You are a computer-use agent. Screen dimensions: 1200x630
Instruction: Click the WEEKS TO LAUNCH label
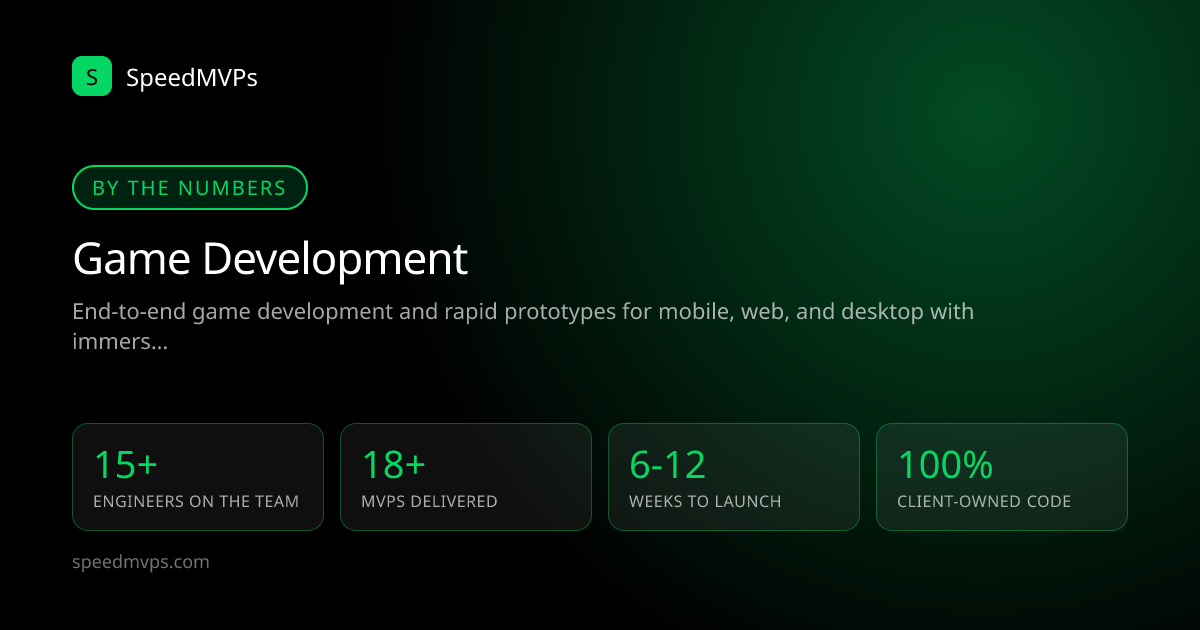[x=705, y=502]
